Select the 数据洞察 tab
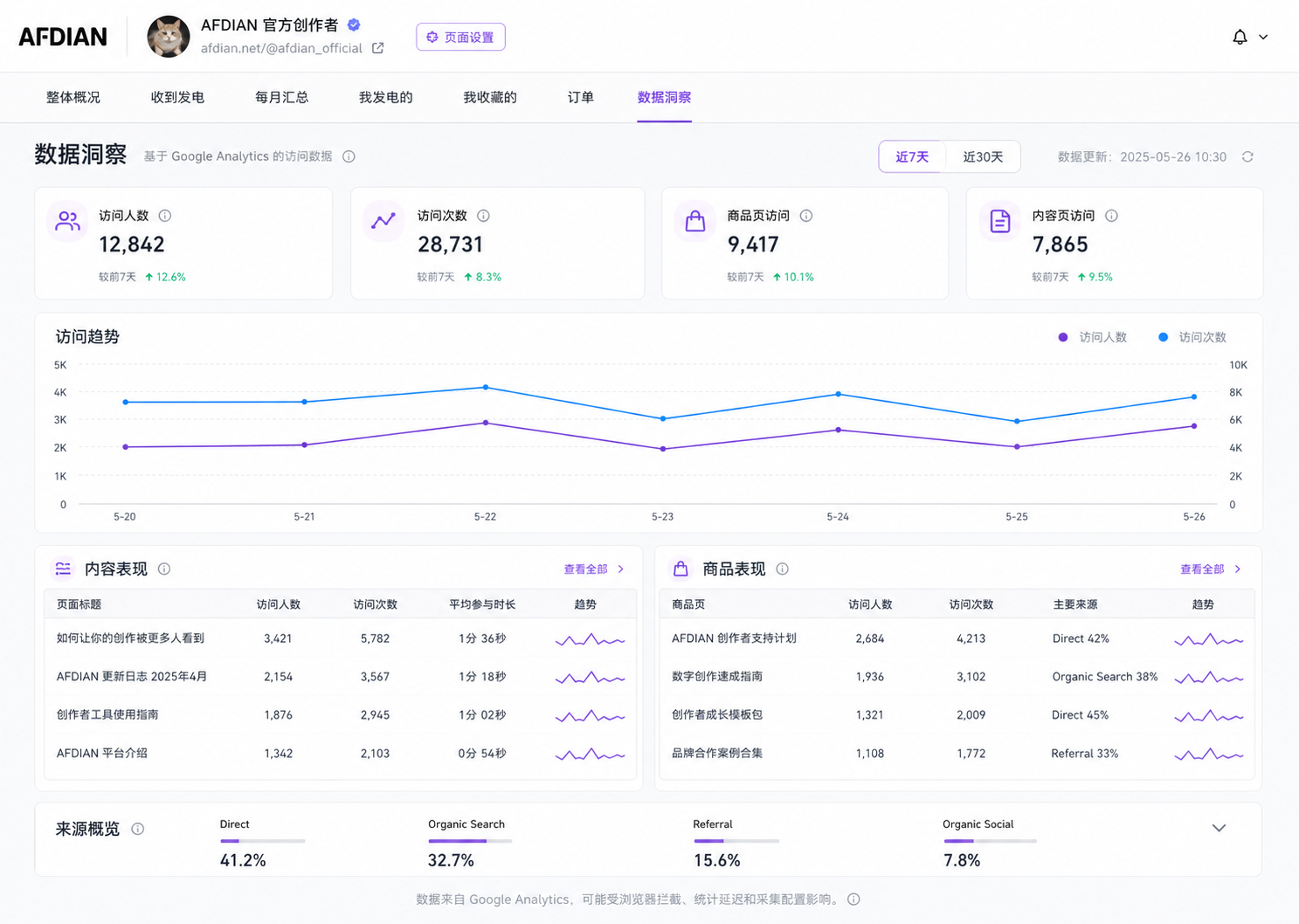 click(664, 97)
